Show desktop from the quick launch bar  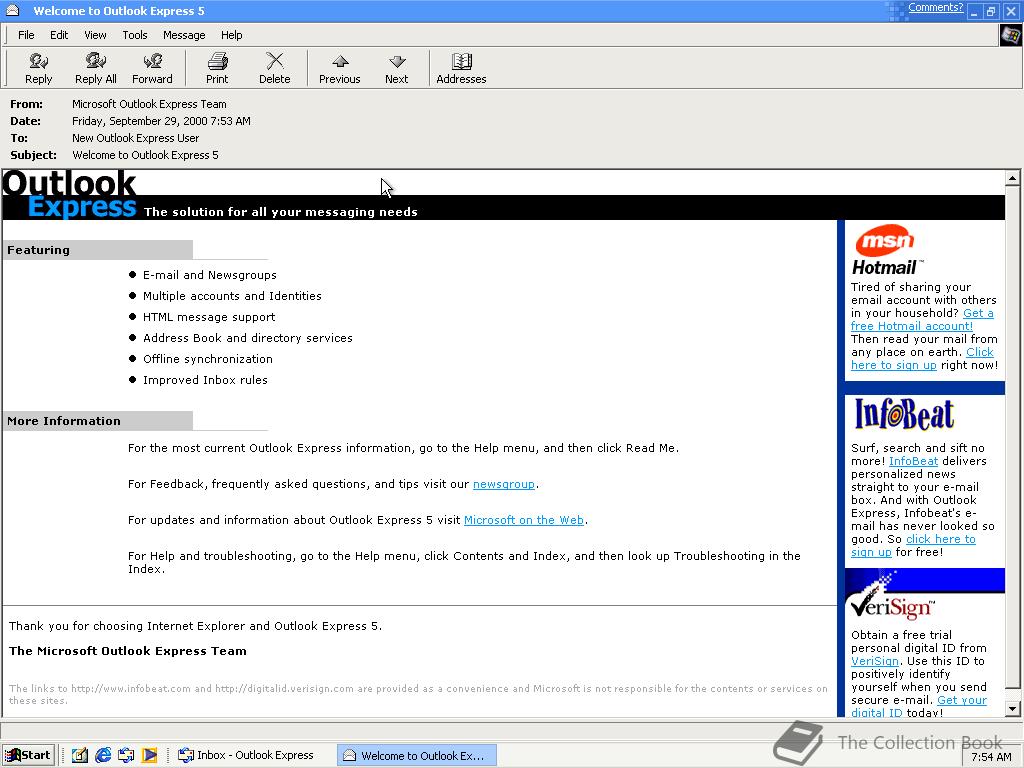[80, 755]
